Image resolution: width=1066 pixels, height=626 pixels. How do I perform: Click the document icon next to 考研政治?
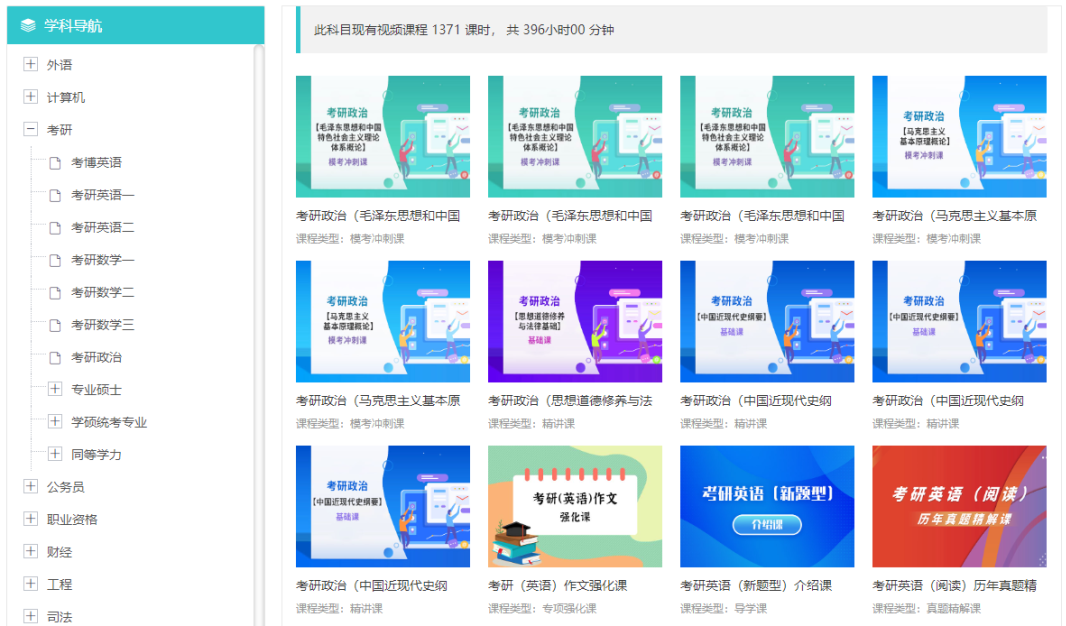(56, 357)
